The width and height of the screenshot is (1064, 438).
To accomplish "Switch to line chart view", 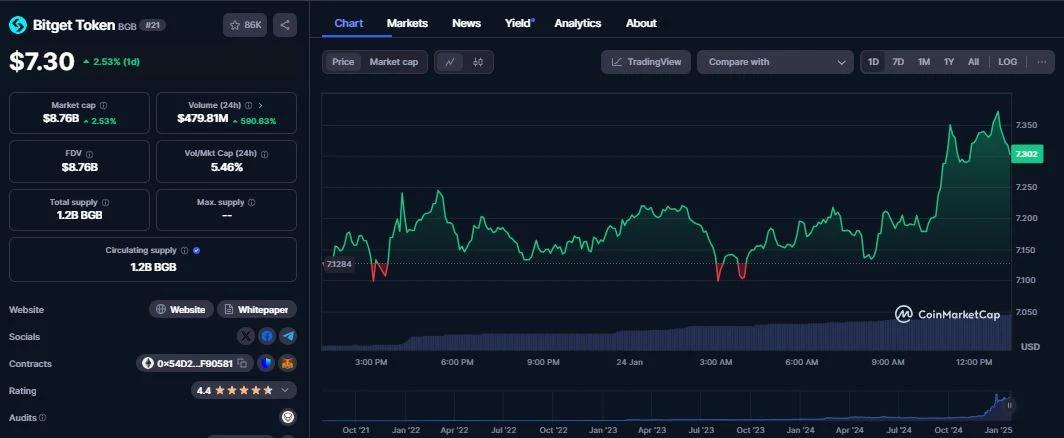I will pyautogui.click(x=449, y=62).
